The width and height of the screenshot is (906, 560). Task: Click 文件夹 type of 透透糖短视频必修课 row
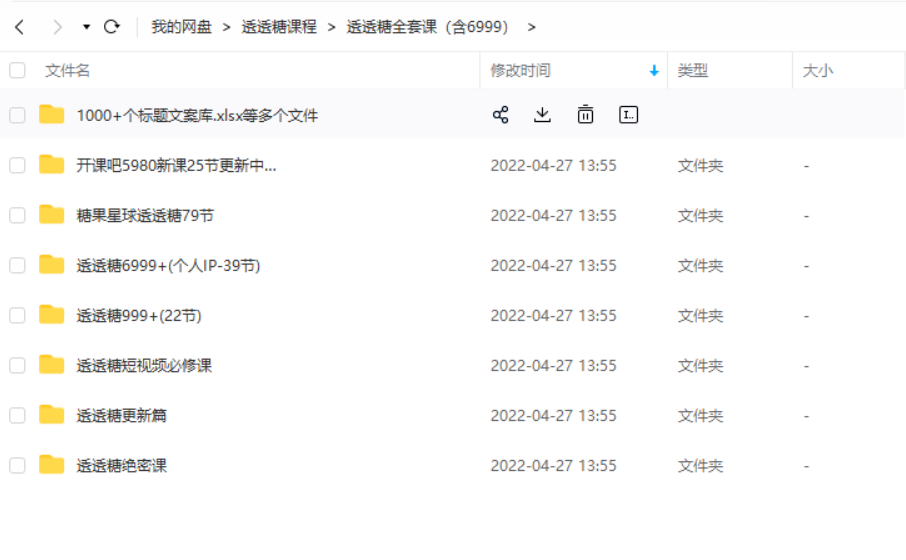pos(700,365)
